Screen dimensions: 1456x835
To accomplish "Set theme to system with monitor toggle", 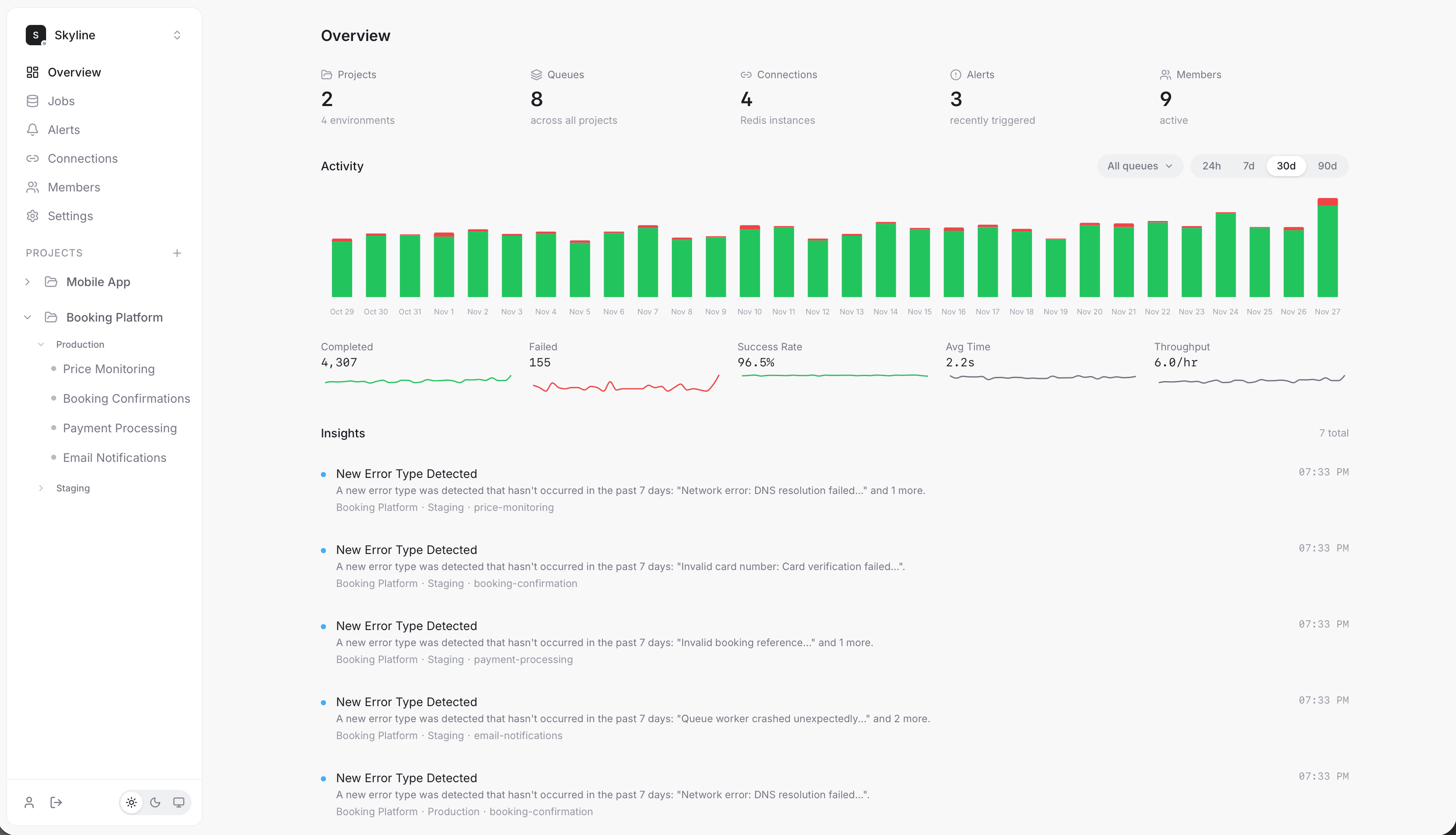I will 179,802.
